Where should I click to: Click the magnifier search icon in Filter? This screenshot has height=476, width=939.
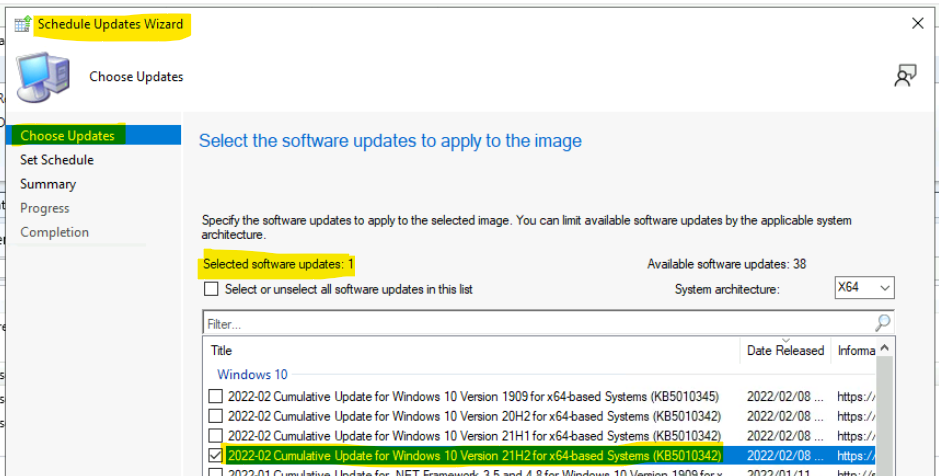pyautogui.click(x=882, y=323)
